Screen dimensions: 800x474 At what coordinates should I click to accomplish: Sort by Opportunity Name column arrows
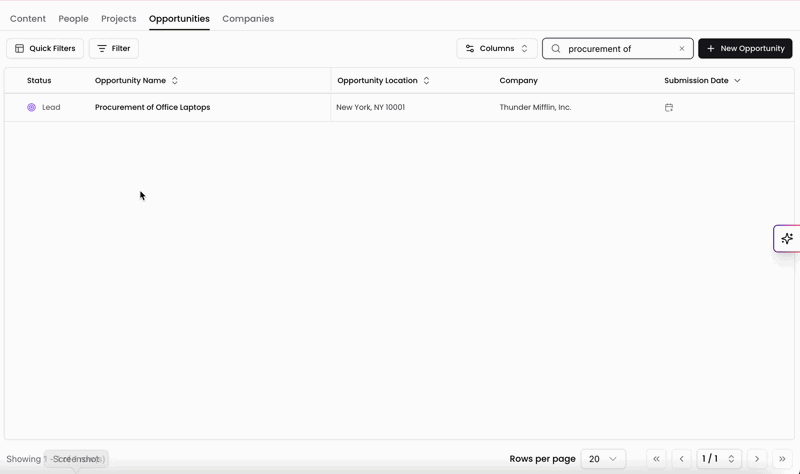(x=174, y=81)
